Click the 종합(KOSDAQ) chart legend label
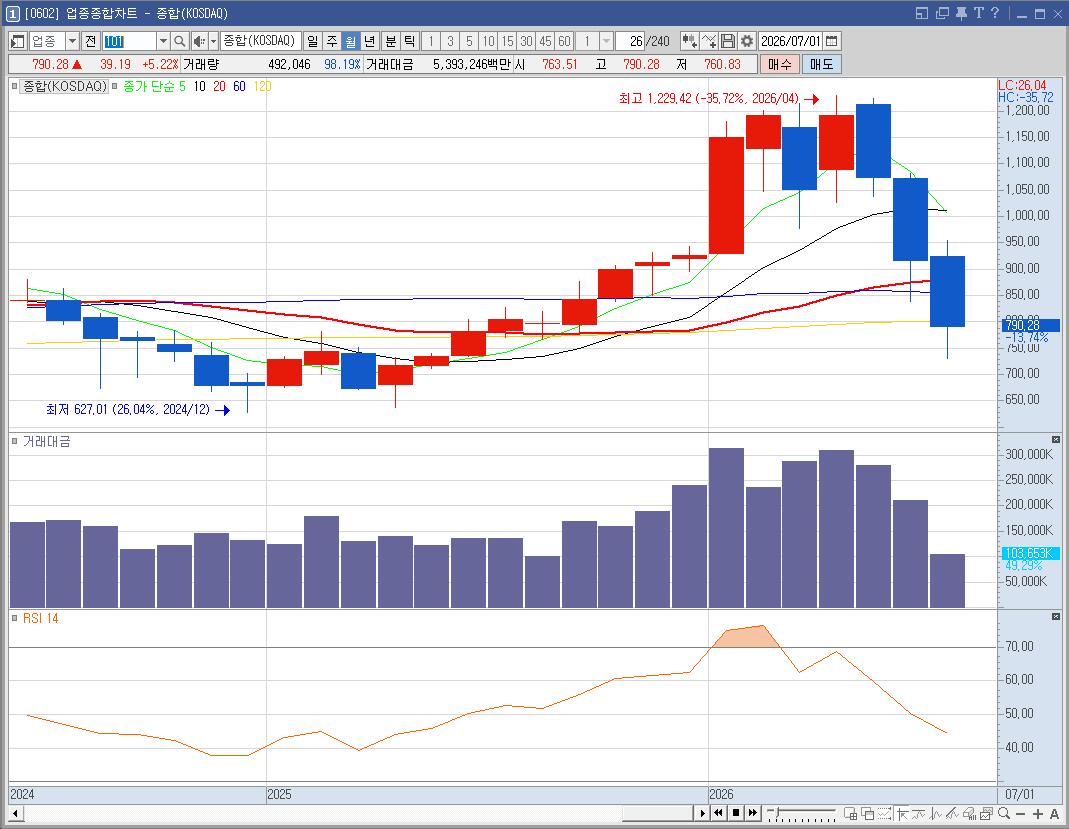1069x829 pixels. 65,87
